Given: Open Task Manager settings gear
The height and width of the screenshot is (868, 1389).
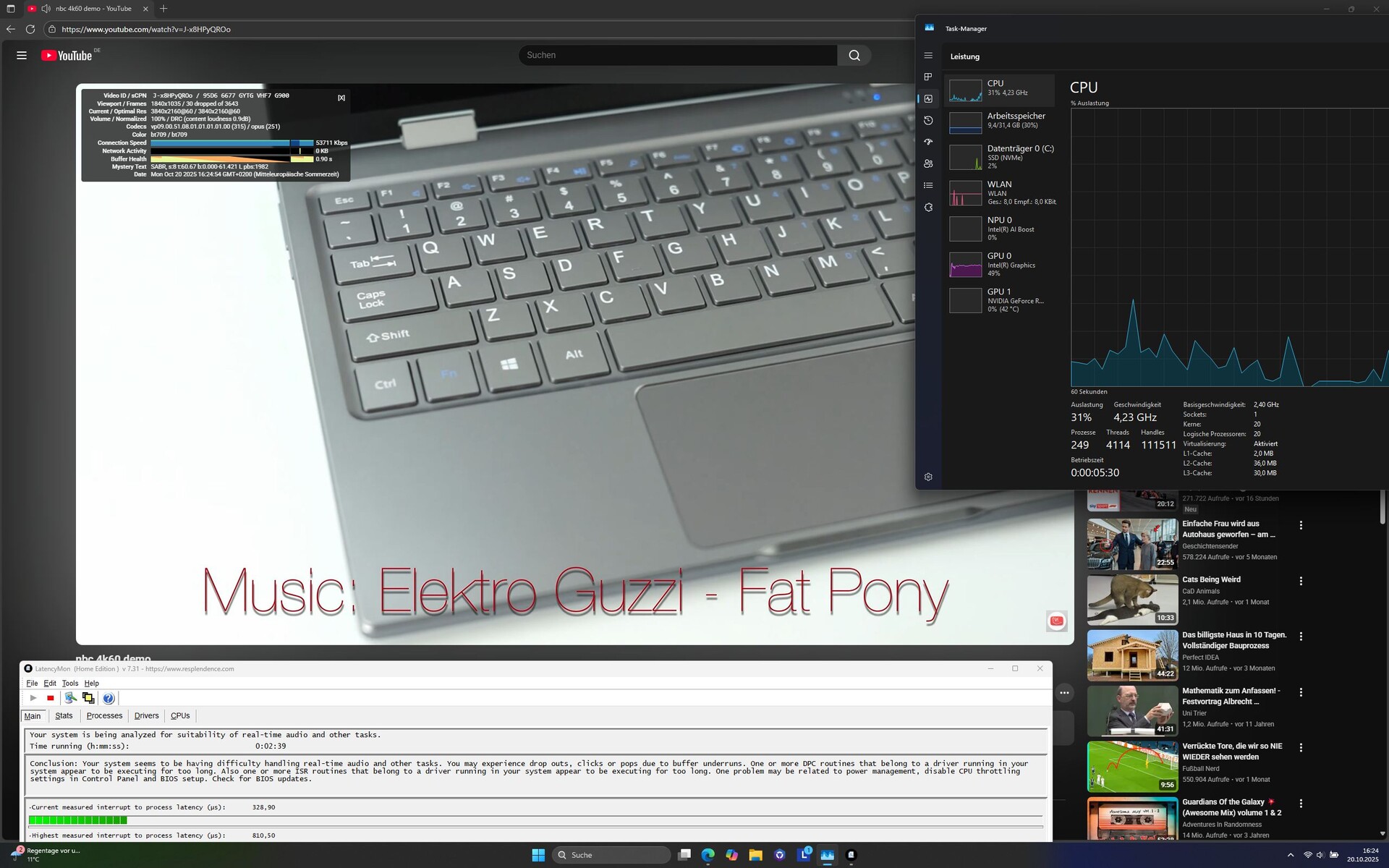Looking at the screenshot, I should pyautogui.click(x=928, y=477).
